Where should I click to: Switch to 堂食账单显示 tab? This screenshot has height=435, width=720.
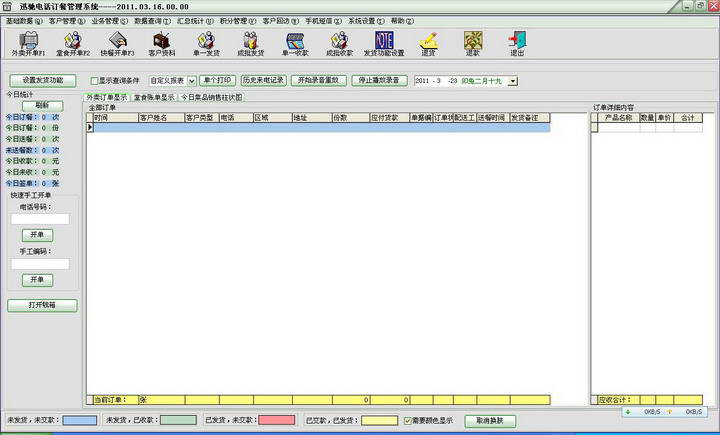[154, 97]
